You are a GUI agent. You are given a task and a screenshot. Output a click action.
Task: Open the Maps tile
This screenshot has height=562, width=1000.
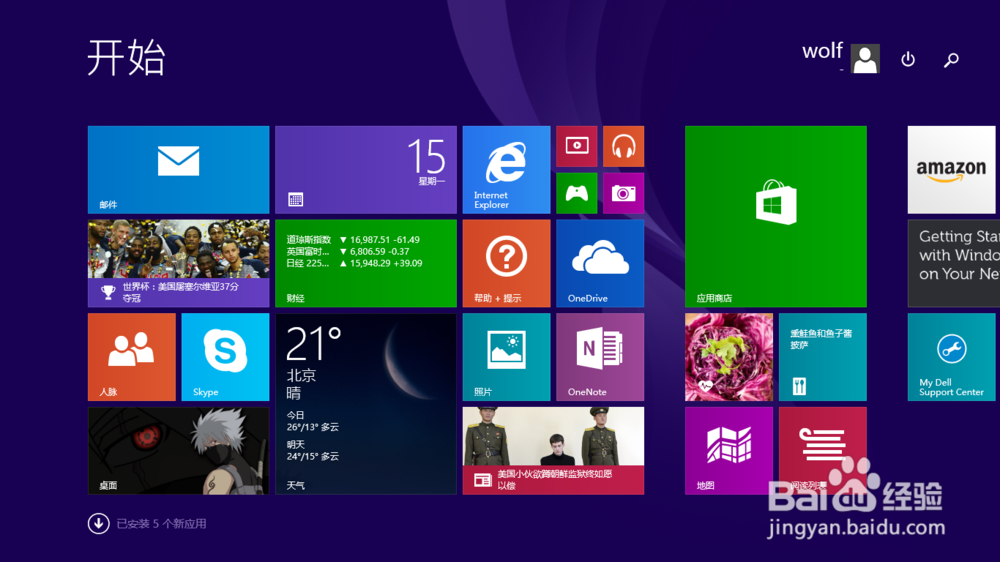(729, 451)
